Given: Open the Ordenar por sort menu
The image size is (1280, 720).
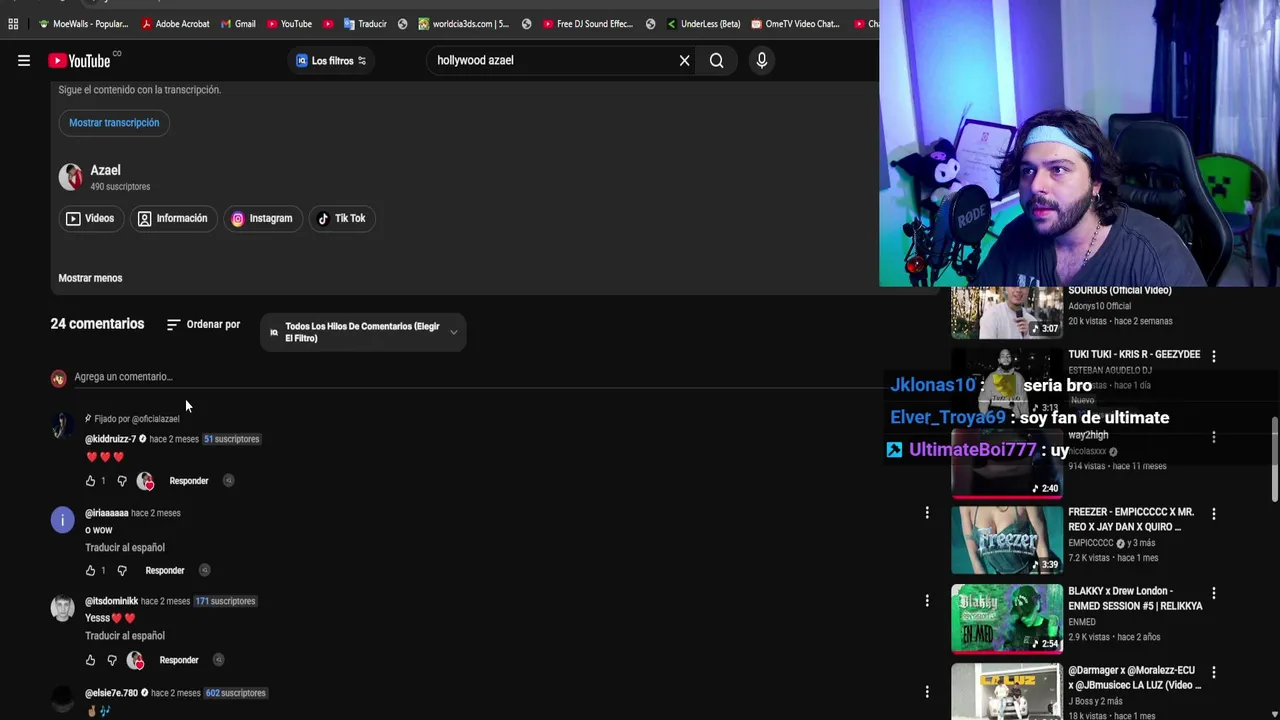Looking at the screenshot, I should click(203, 325).
